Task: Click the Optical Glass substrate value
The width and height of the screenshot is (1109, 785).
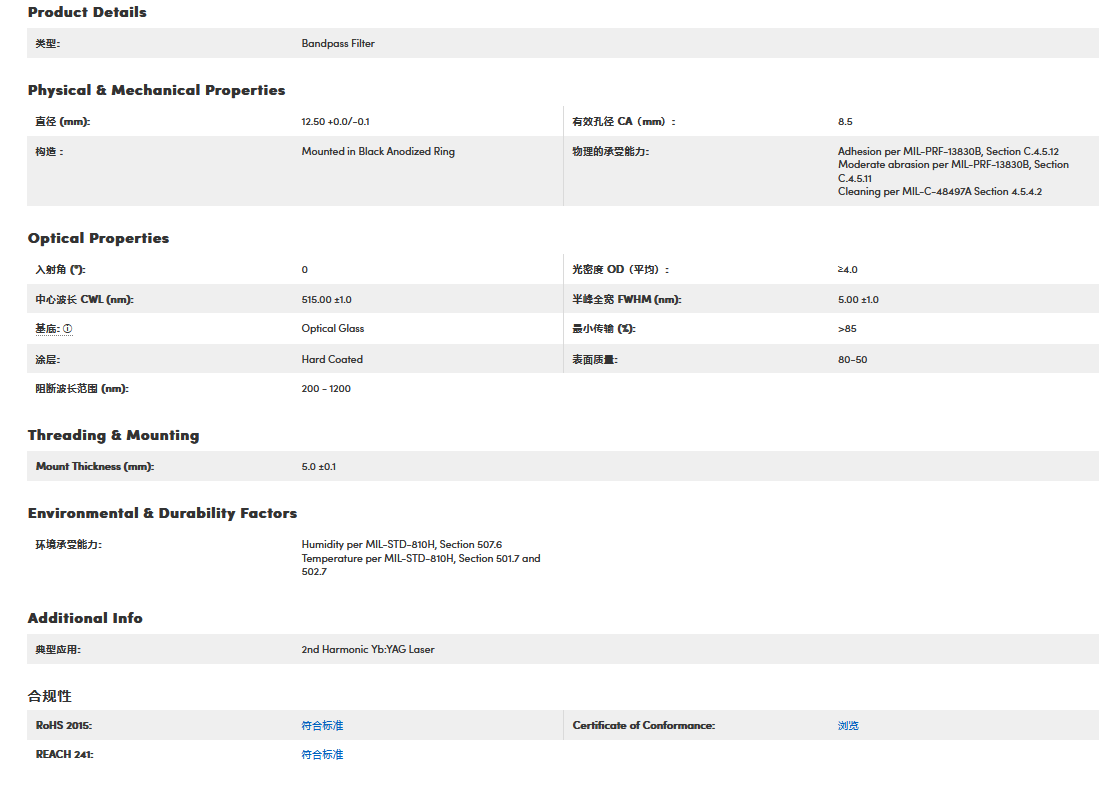Action: click(333, 329)
